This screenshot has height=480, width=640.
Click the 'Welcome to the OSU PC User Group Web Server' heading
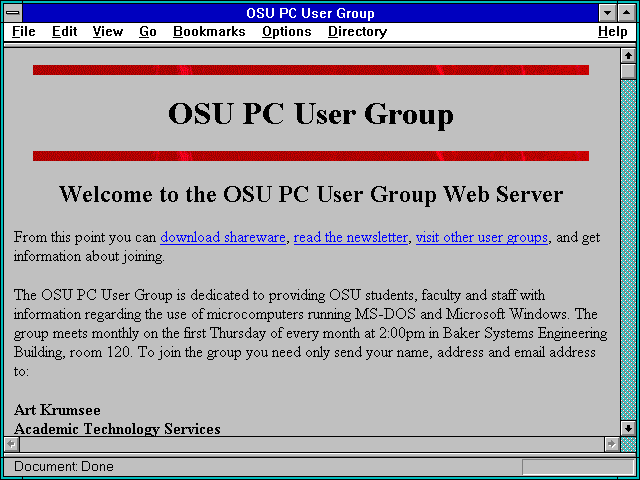click(311, 194)
